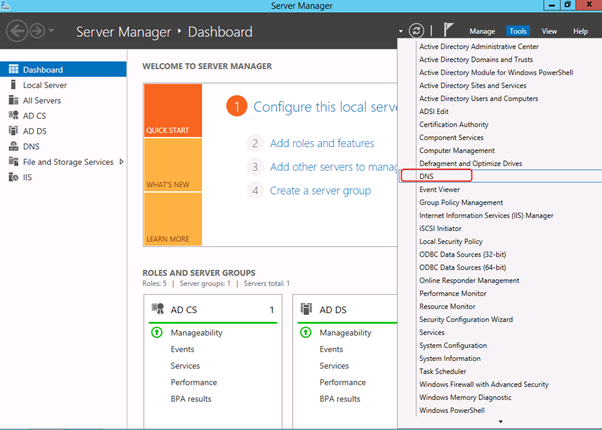The height and width of the screenshot is (430, 602).
Task: Click the Server Manager title bar icon
Action: (x=5, y=5)
